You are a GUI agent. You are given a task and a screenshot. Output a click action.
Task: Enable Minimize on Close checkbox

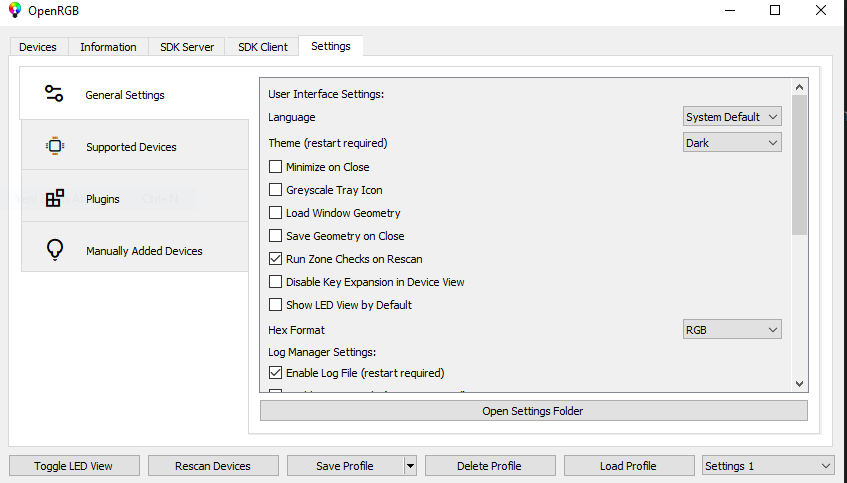275,166
